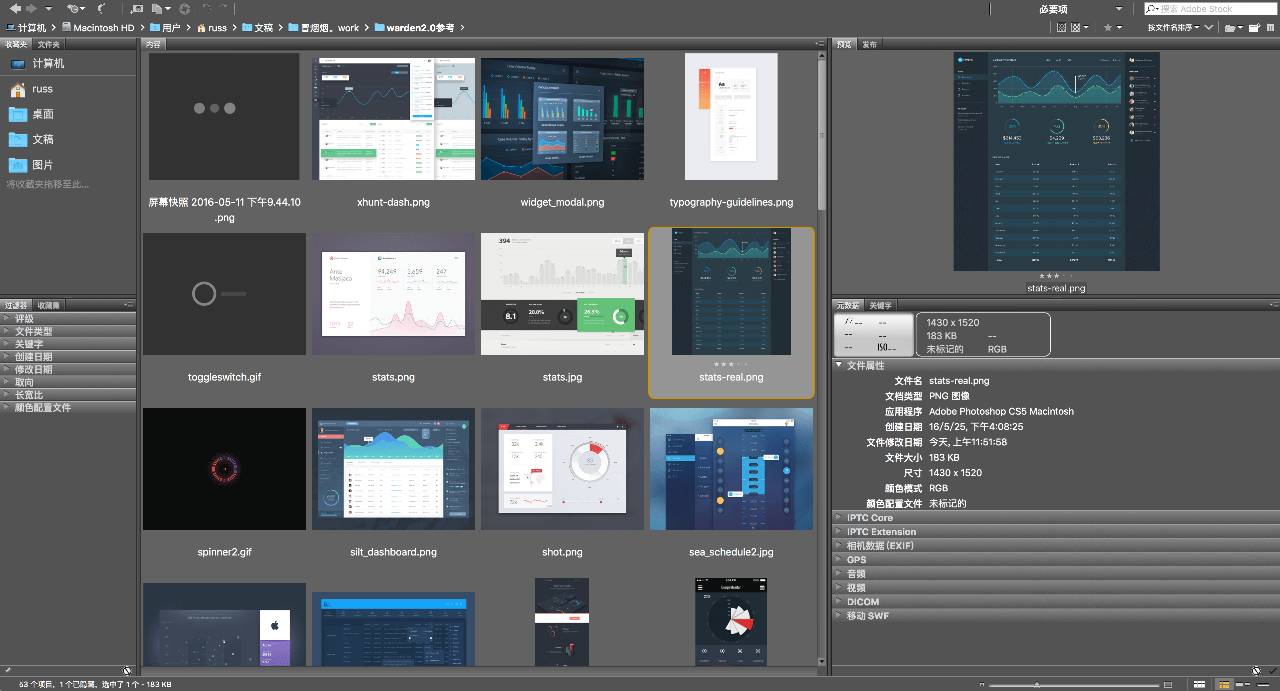Delete item with the trash icon

1271,28
